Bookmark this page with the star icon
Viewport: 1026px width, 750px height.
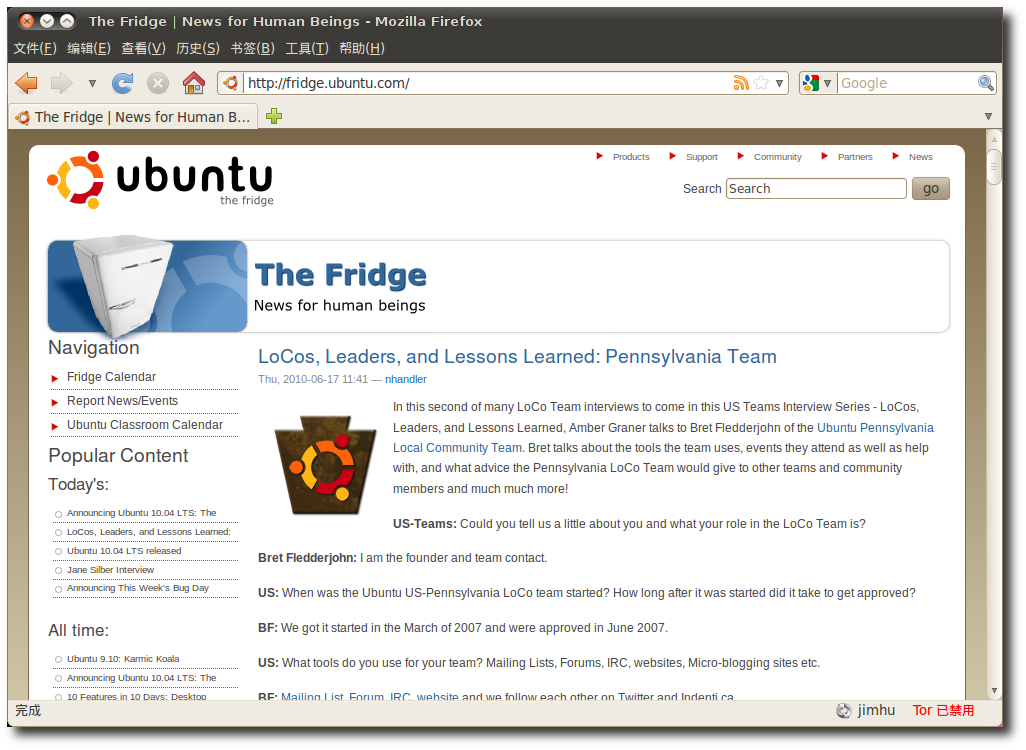pos(760,83)
